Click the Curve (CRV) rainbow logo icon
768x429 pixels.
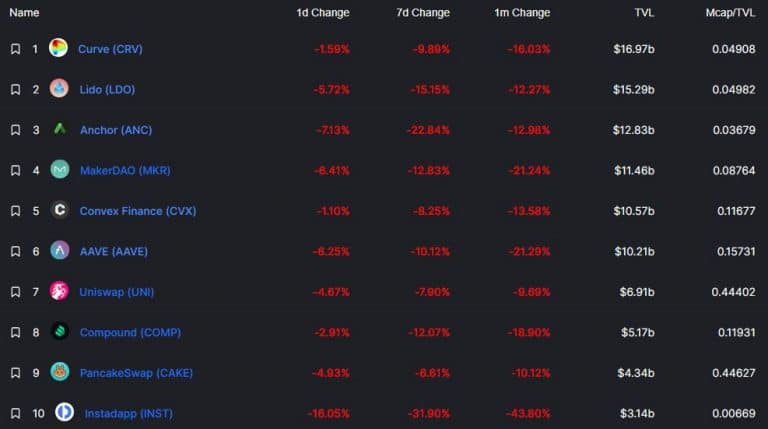coord(58,48)
